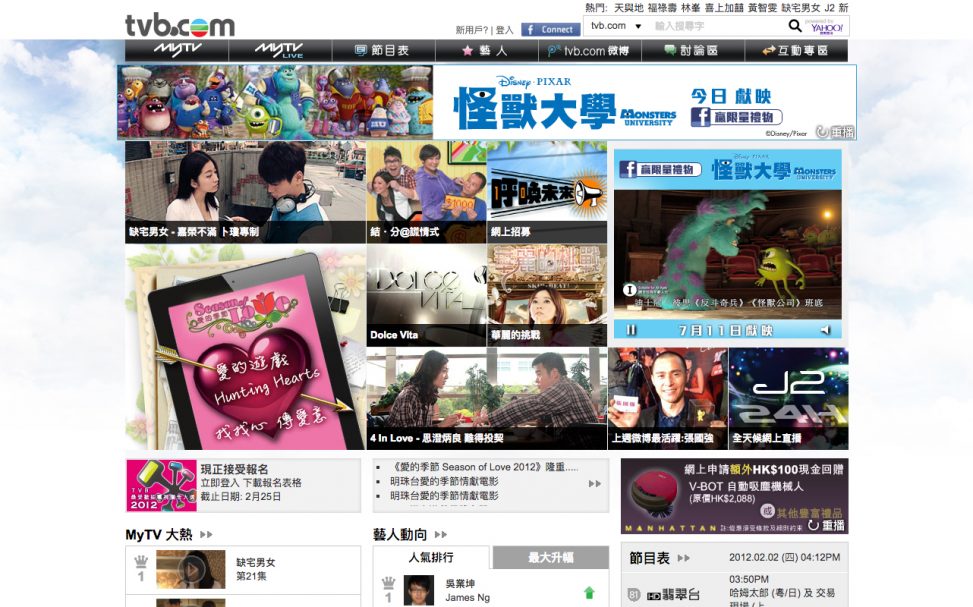Replay the Monsters University top banner ad
The image size is (973, 607).
coord(835,132)
